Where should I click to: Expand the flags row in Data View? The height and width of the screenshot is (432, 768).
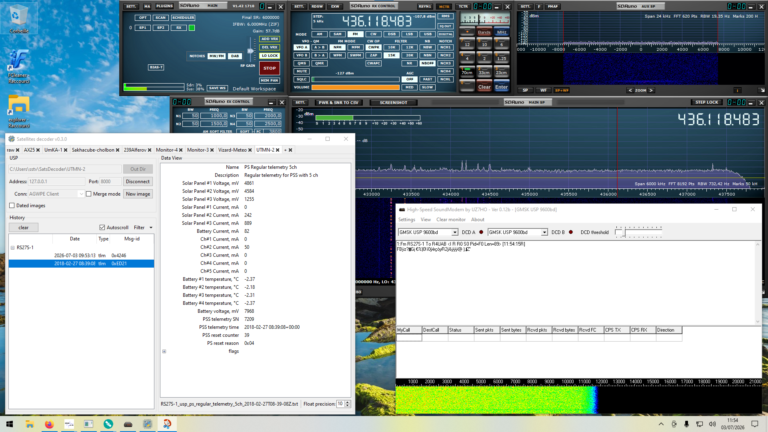tap(164, 351)
